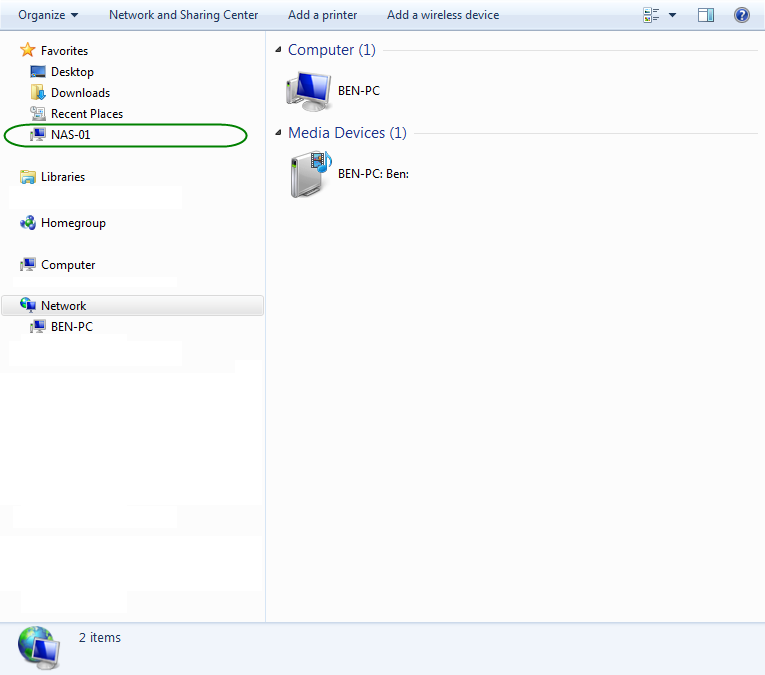Open Recent Places from Favorites
This screenshot has height=675, width=765.
click(x=87, y=114)
